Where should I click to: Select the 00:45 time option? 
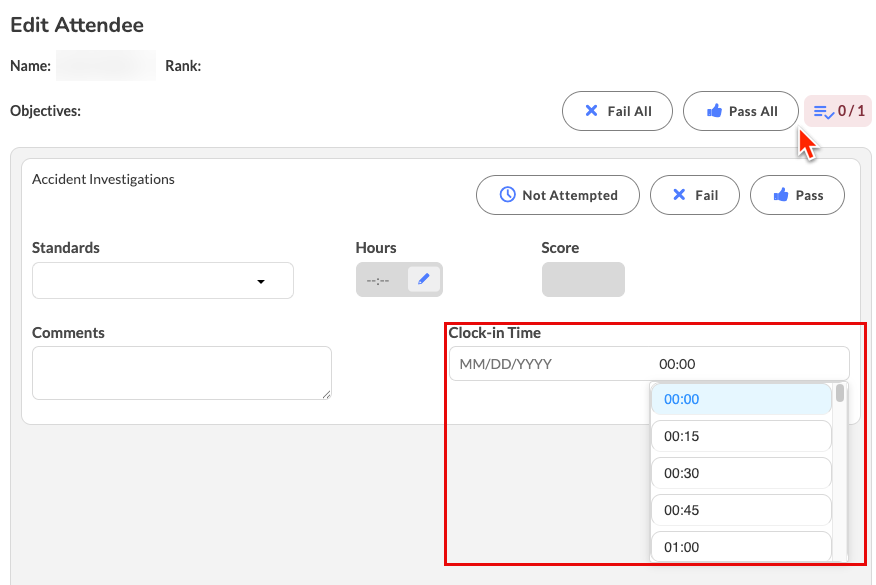tap(741, 510)
